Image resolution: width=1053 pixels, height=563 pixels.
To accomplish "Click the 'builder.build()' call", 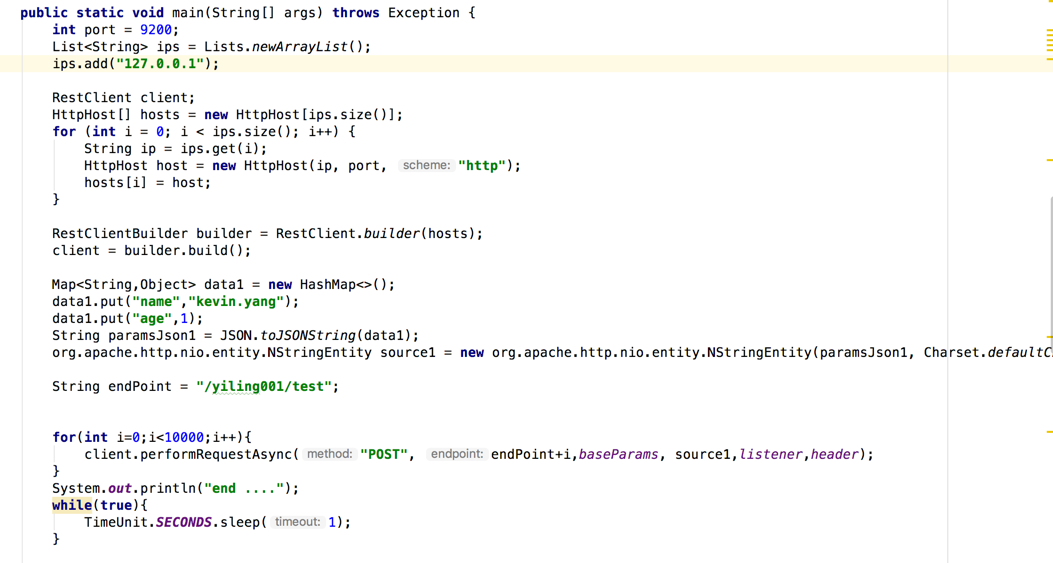I will [183, 251].
